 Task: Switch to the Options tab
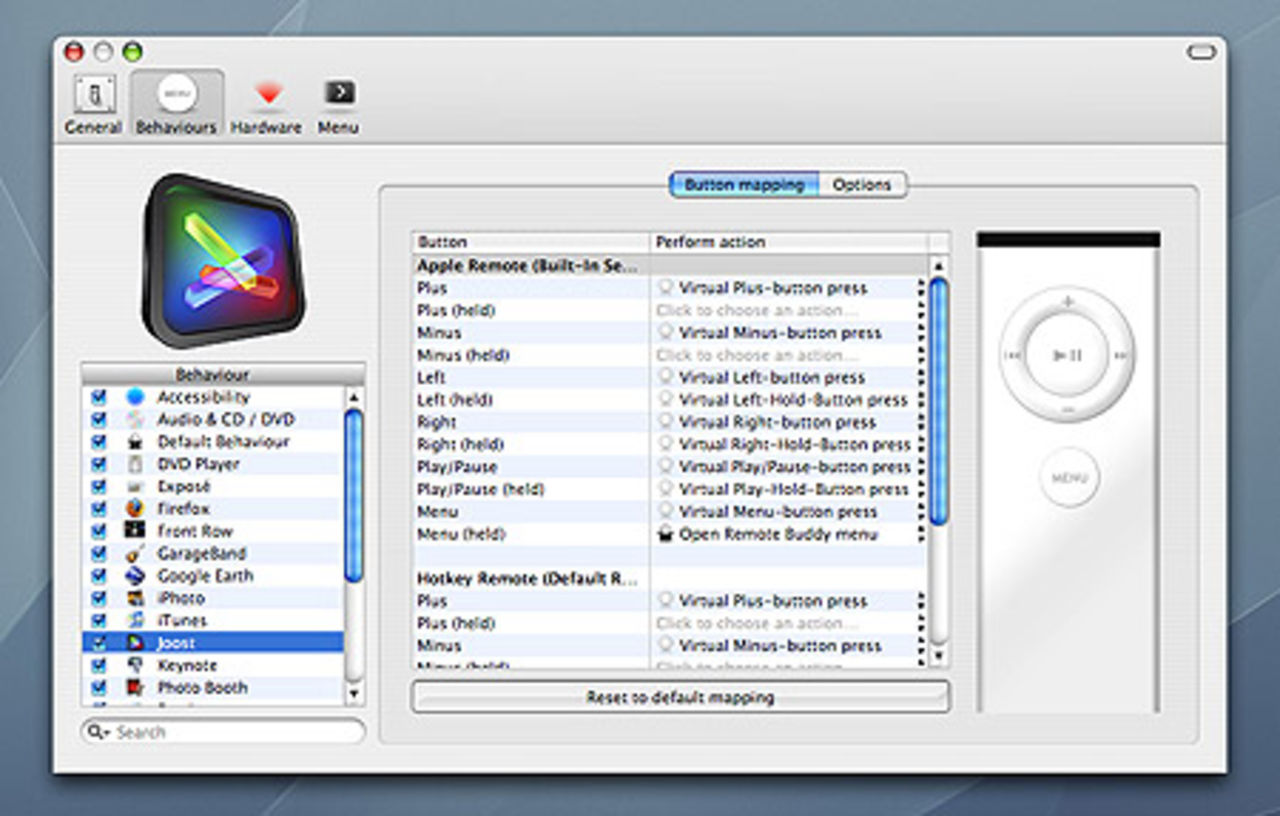[x=862, y=185]
